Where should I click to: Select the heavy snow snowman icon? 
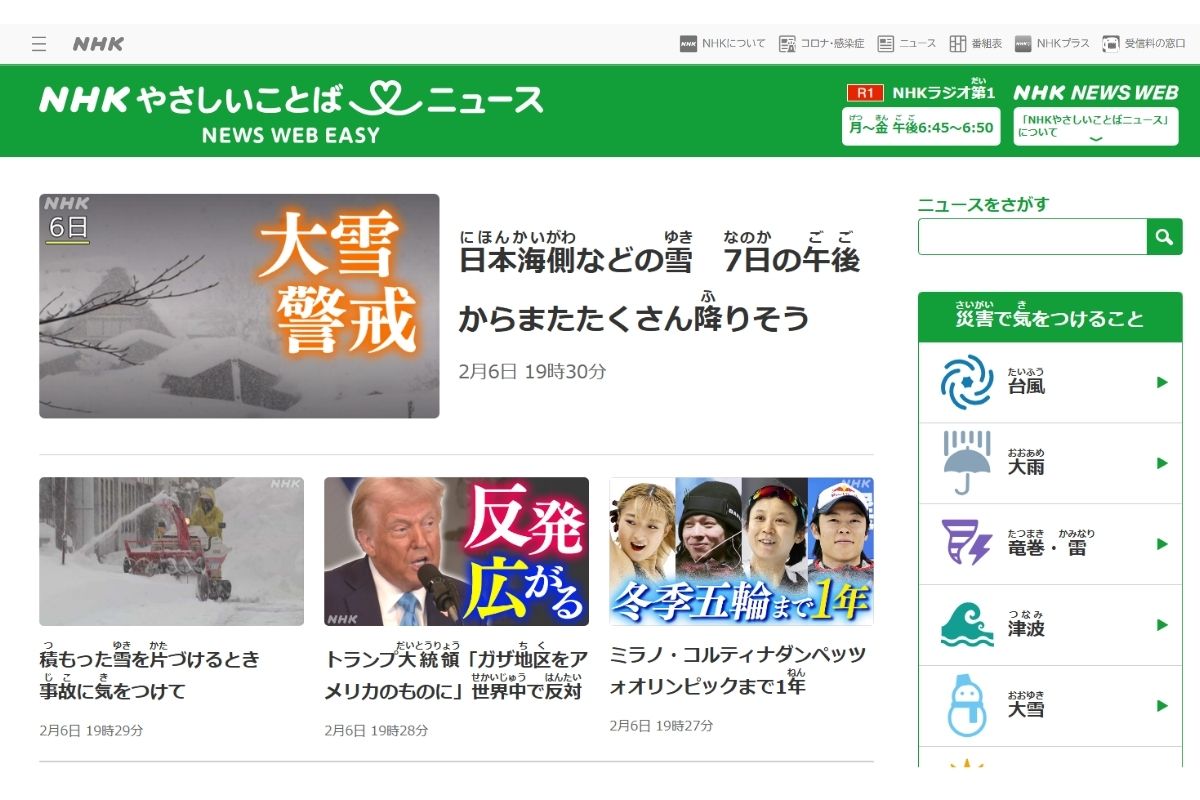pos(966,706)
